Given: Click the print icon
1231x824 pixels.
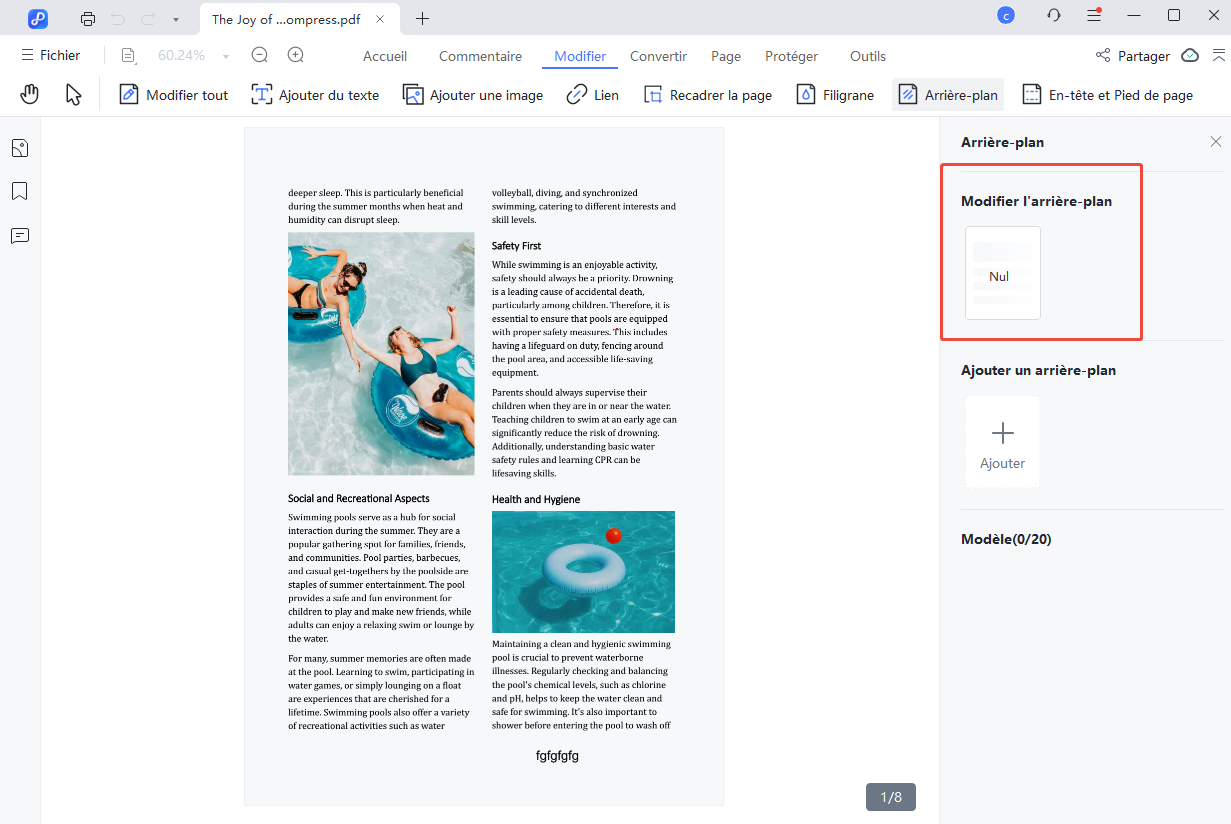Looking at the screenshot, I should (x=88, y=18).
